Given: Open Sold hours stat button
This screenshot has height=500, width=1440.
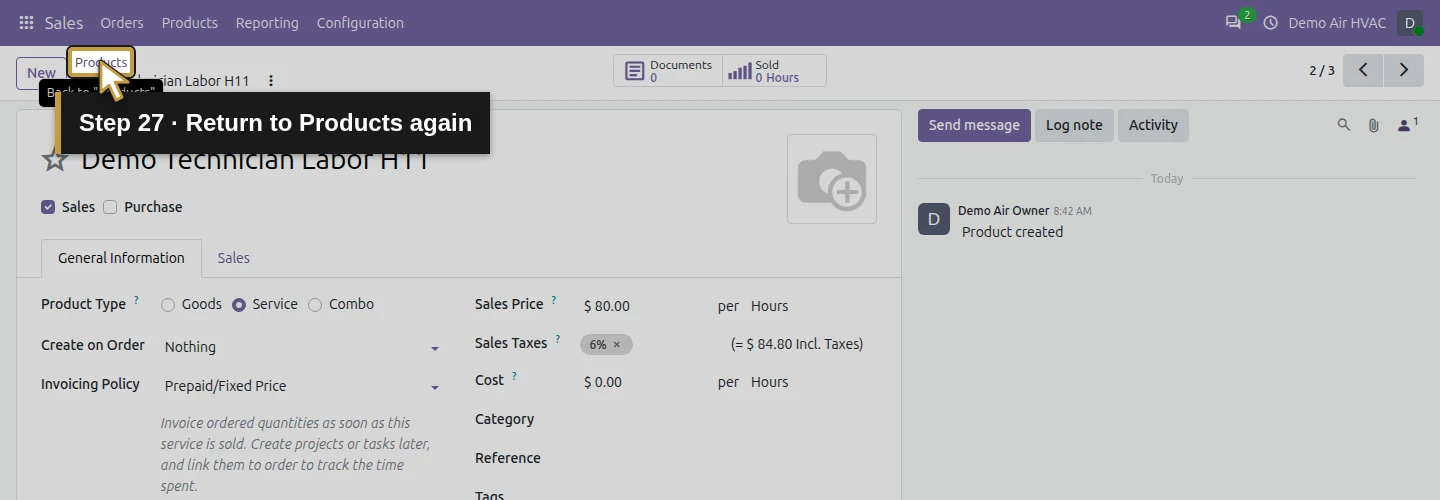Looking at the screenshot, I should pos(774,71).
